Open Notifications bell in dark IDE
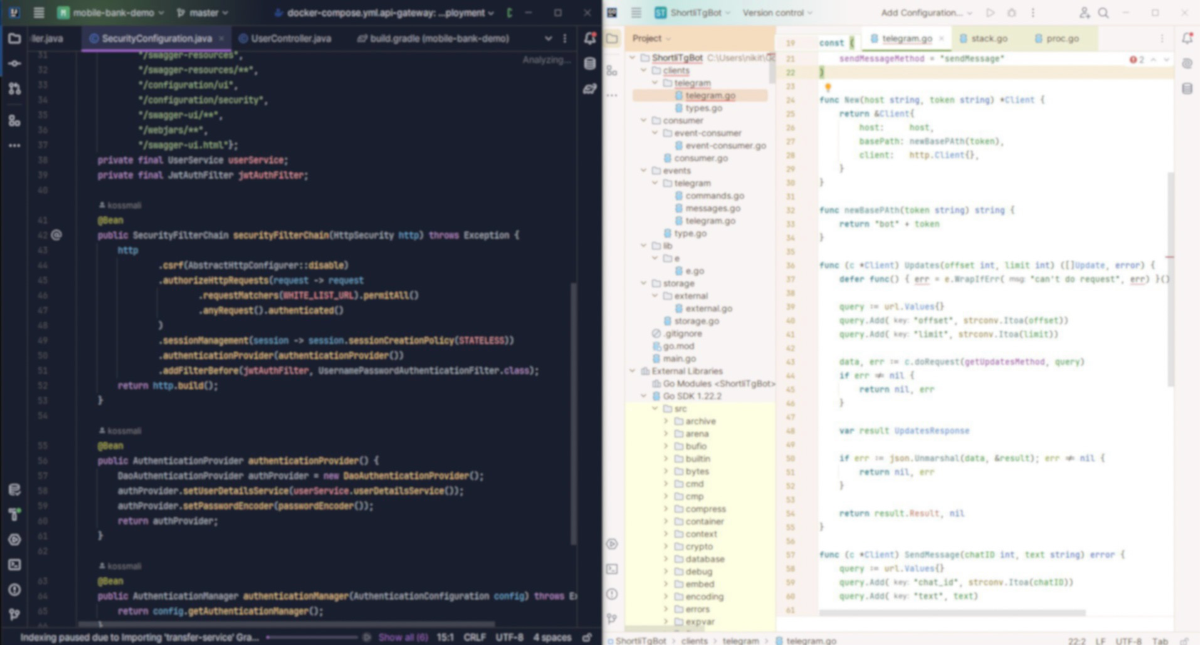 [589, 38]
